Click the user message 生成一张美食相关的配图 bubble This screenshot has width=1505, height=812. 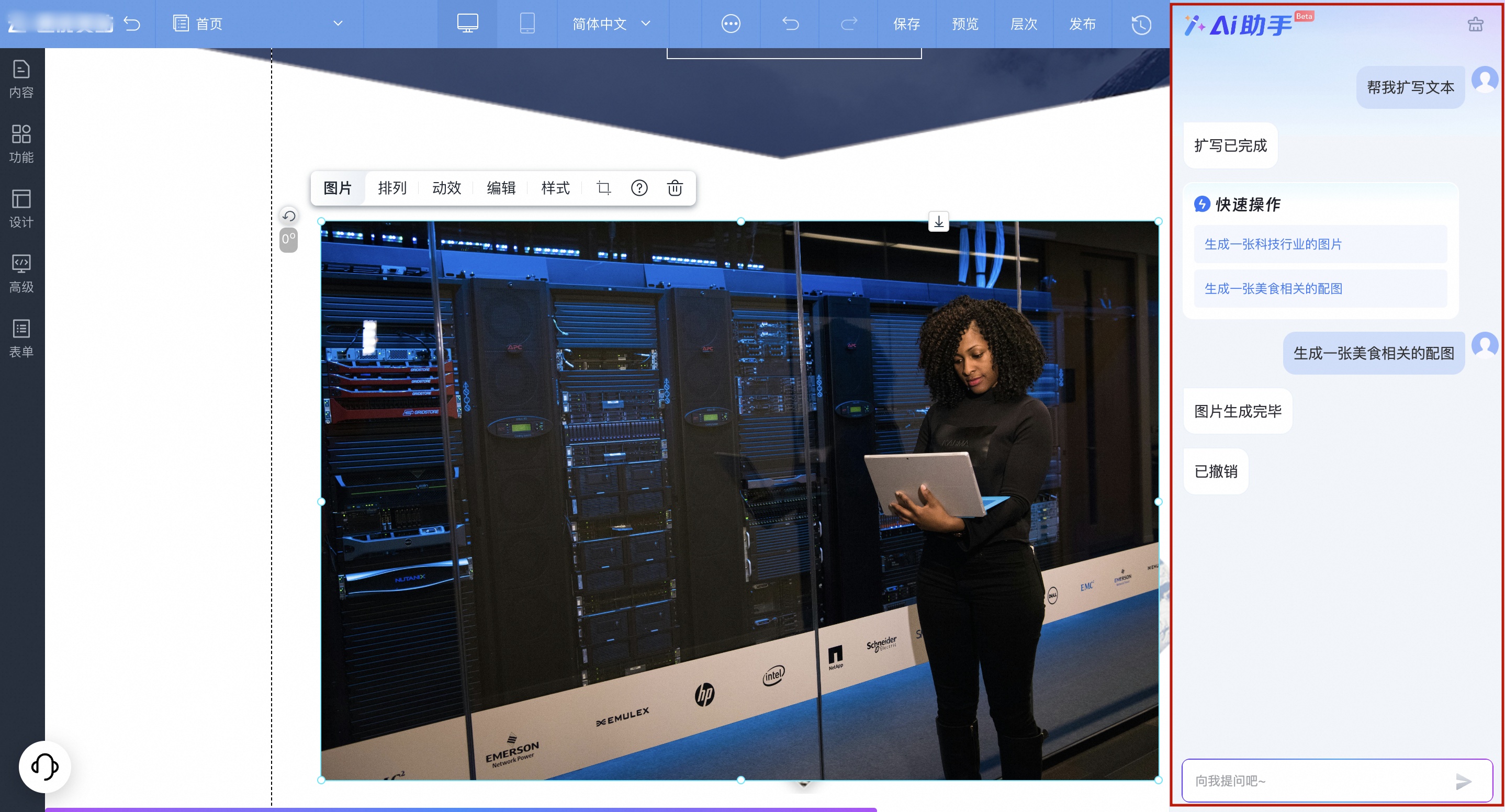click(1374, 354)
